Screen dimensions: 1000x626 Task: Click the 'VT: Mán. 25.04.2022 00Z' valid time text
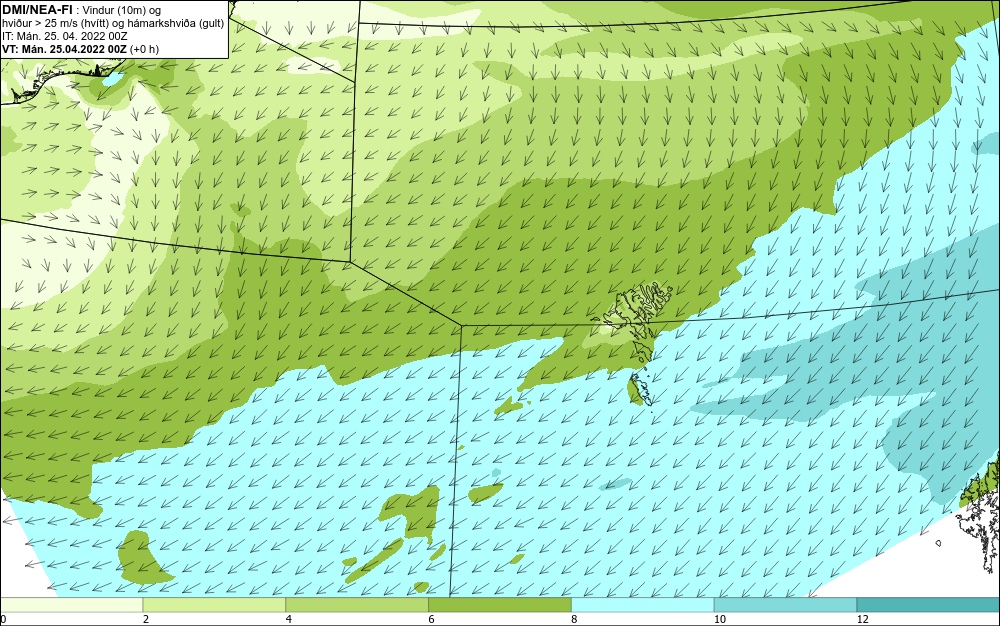[x=65, y=49]
